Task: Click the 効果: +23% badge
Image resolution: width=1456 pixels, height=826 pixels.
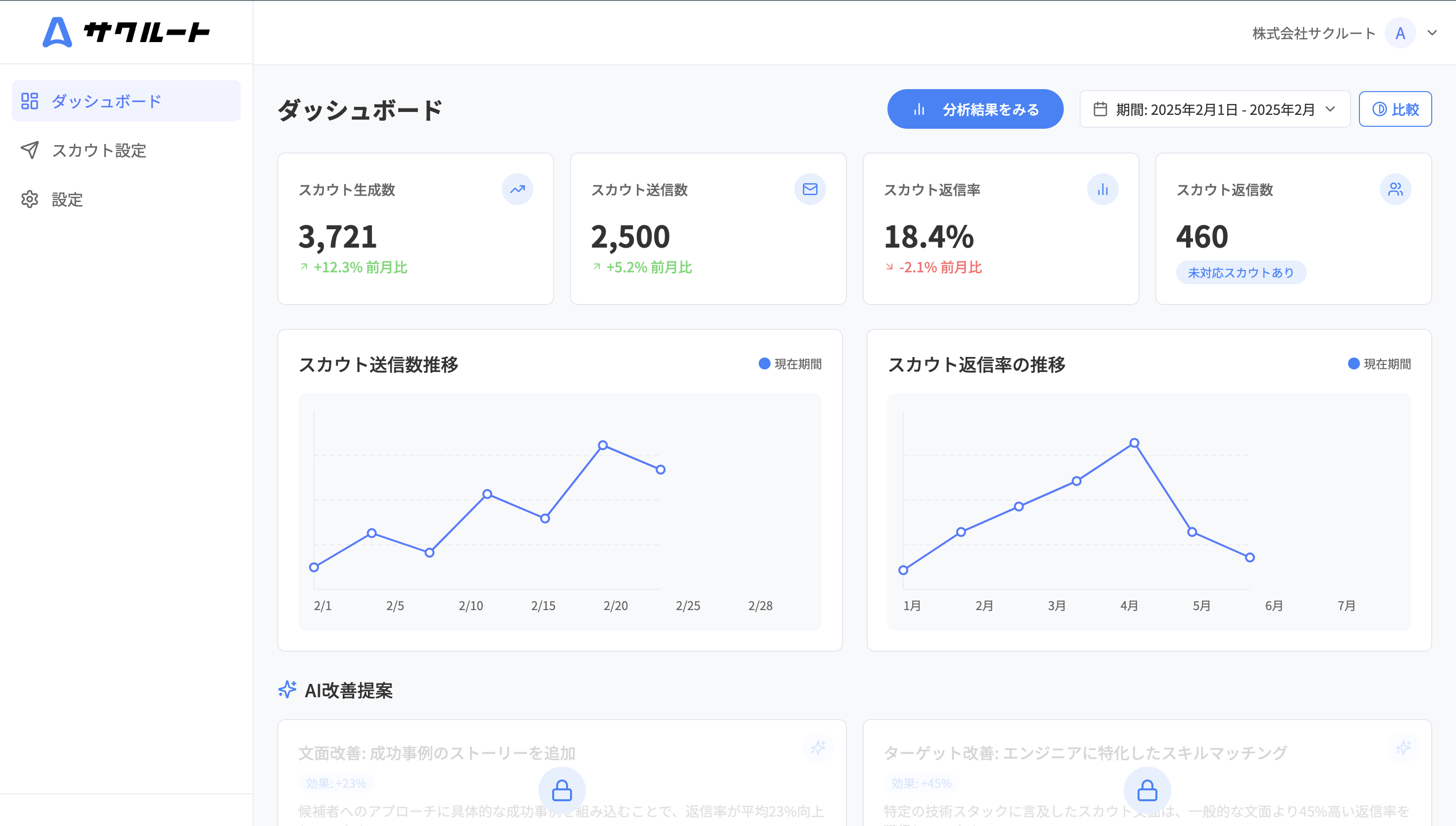Action: tap(336, 783)
